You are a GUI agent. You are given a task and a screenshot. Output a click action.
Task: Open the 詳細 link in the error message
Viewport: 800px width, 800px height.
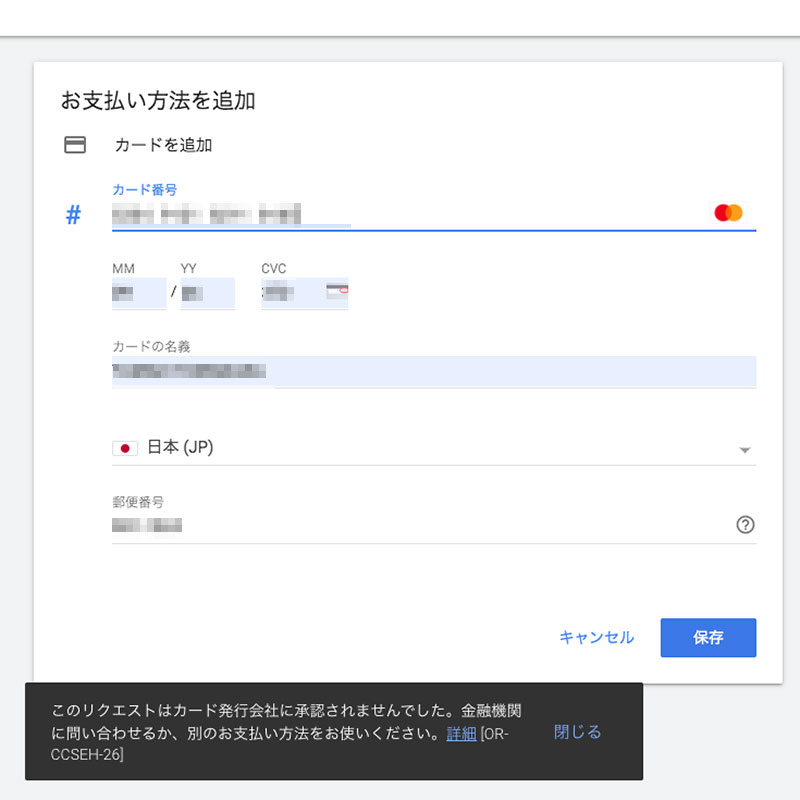tap(461, 733)
